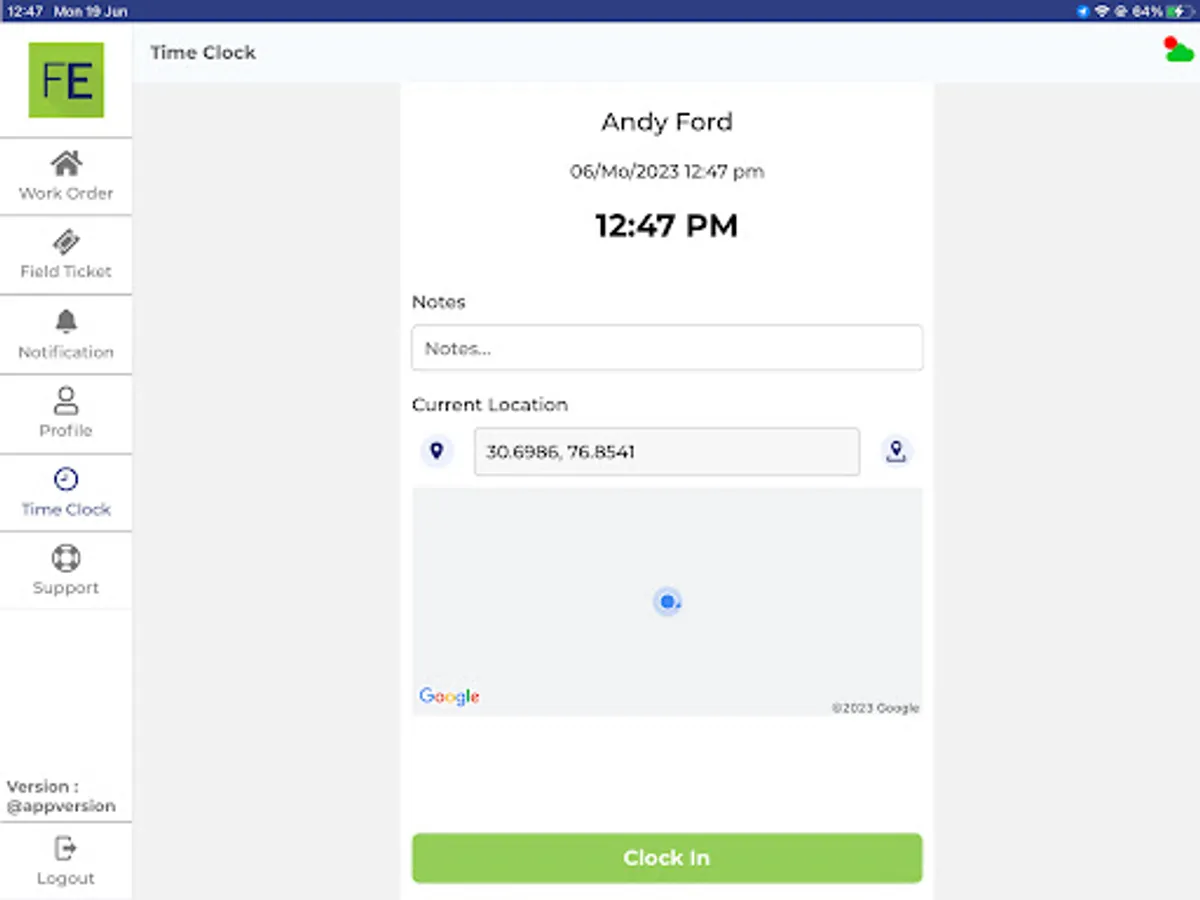Select the Time Clock icon in sidebar
The height and width of the screenshot is (900, 1200).
point(66,479)
